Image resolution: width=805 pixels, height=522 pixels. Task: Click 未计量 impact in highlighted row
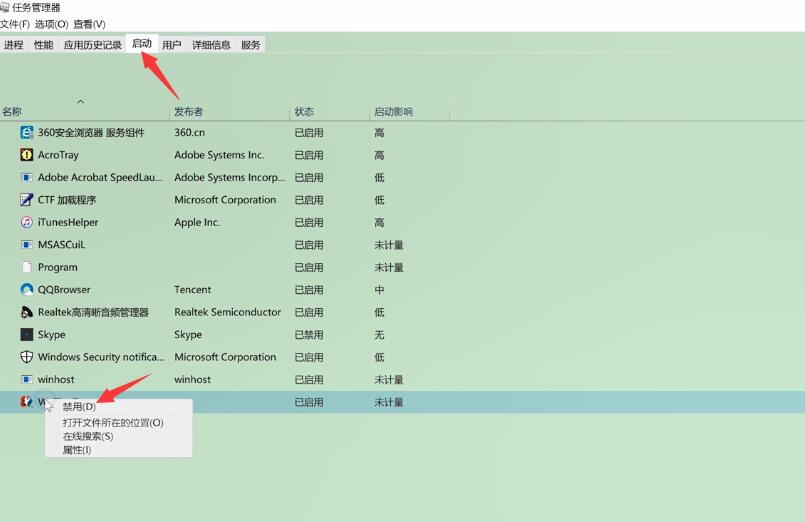(x=389, y=402)
